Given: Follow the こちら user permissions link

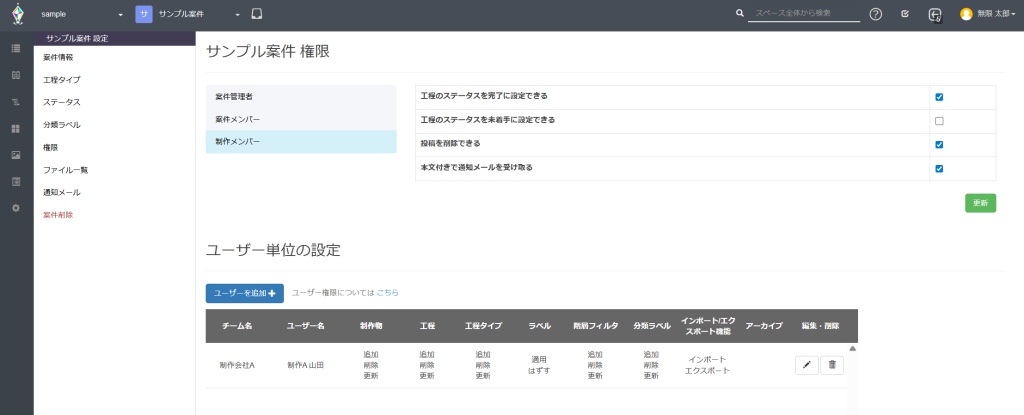Looking at the screenshot, I should [x=387, y=293].
